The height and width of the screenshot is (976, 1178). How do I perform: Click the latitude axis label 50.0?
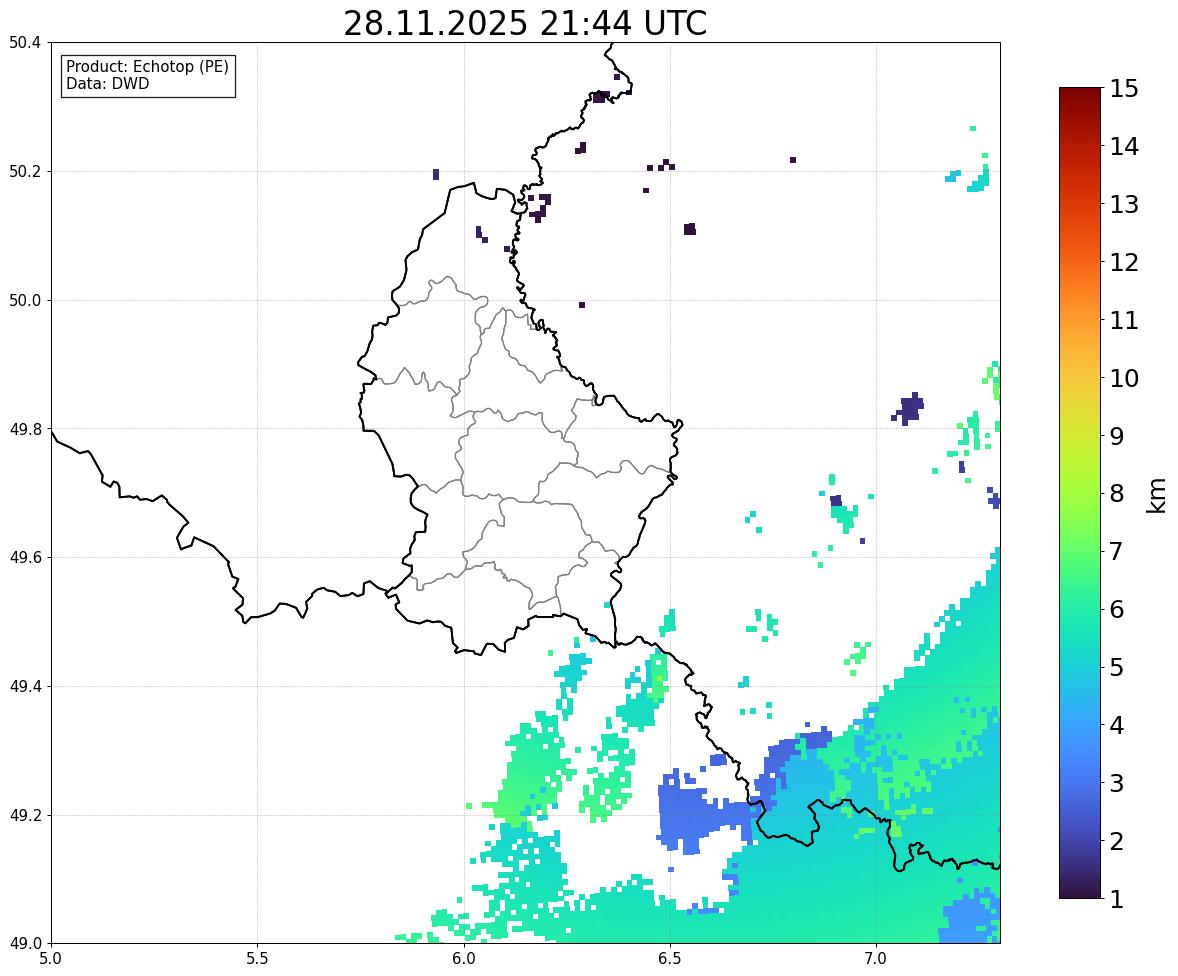[x=25, y=301]
